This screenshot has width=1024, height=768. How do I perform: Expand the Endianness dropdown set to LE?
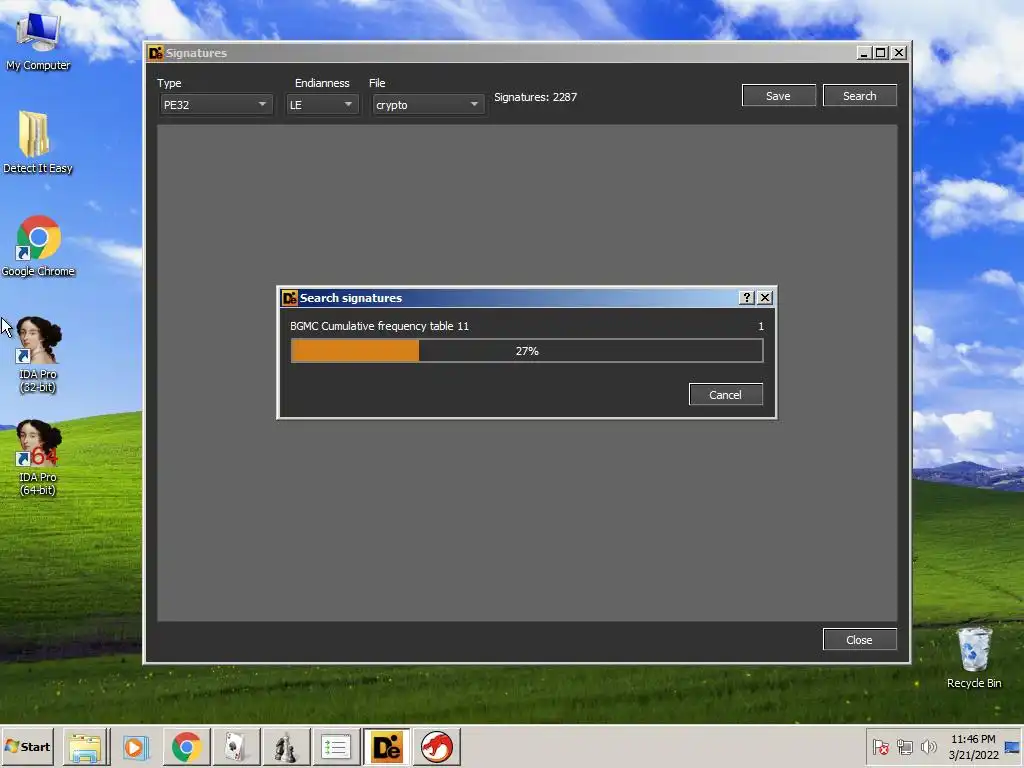click(x=322, y=104)
